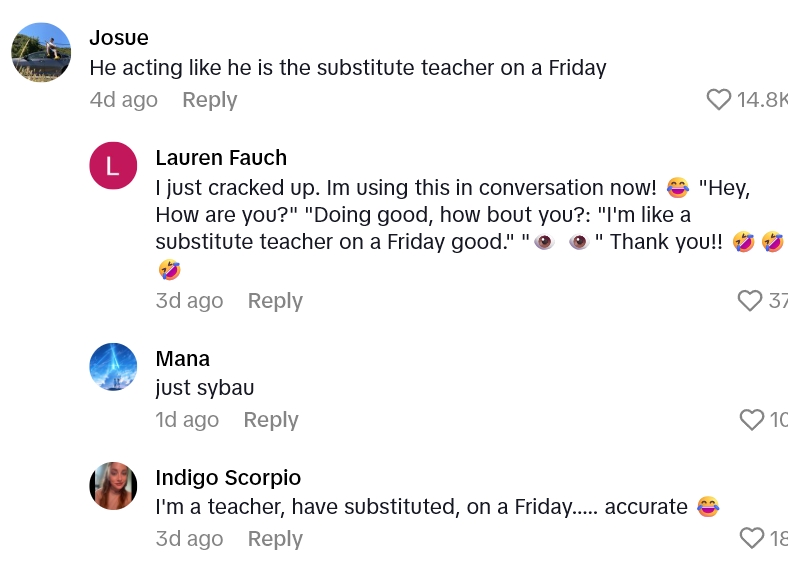
Task: Select Josue's substitute teacher comment text
Action: click(348, 68)
